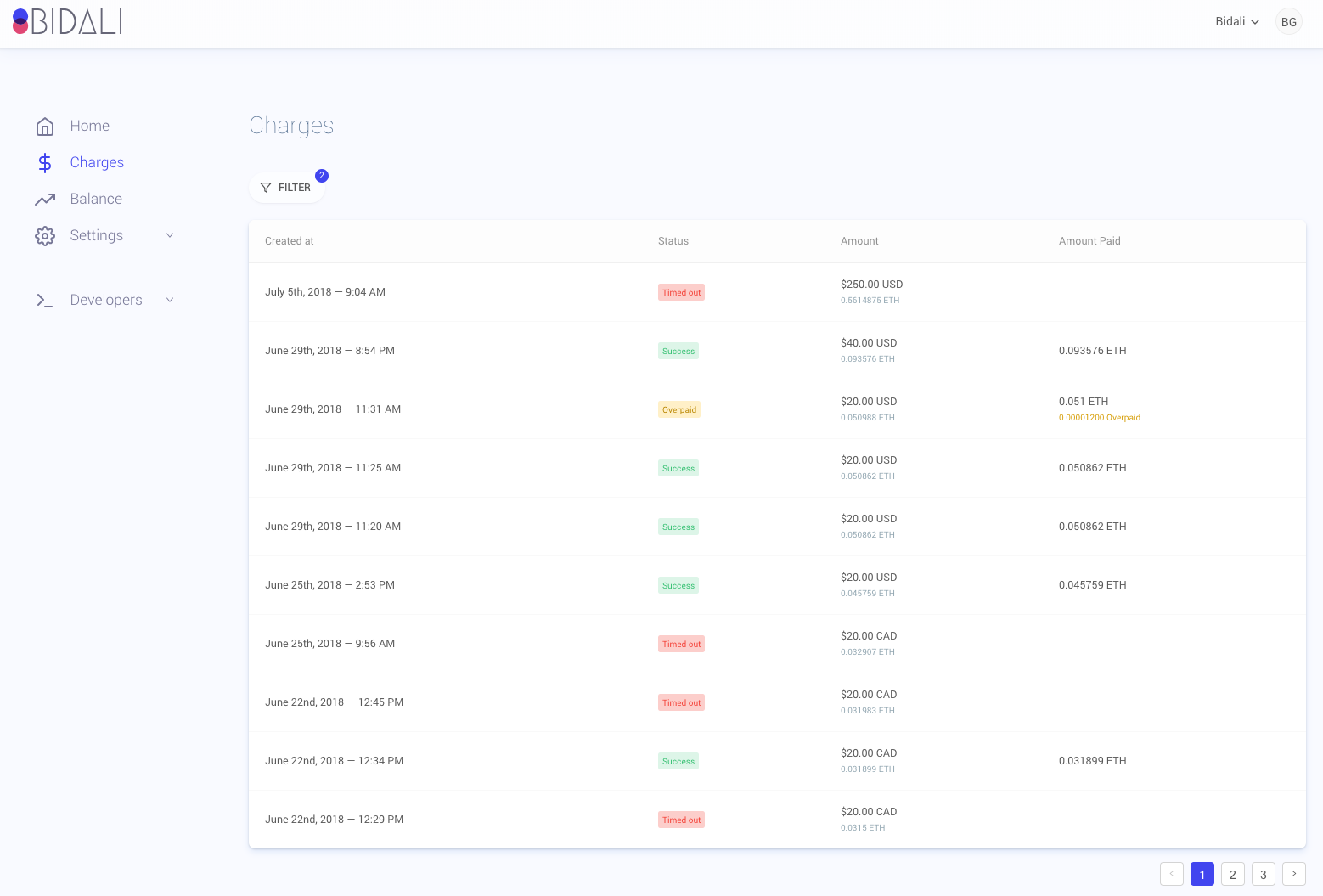The image size is (1323, 896).
Task: Click the filter count badge showing 2
Action: (x=322, y=176)
